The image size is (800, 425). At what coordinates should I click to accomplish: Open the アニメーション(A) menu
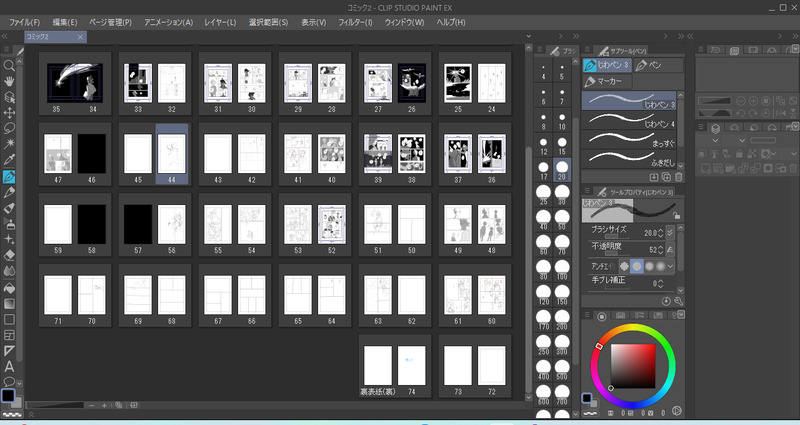pos(168,22)
